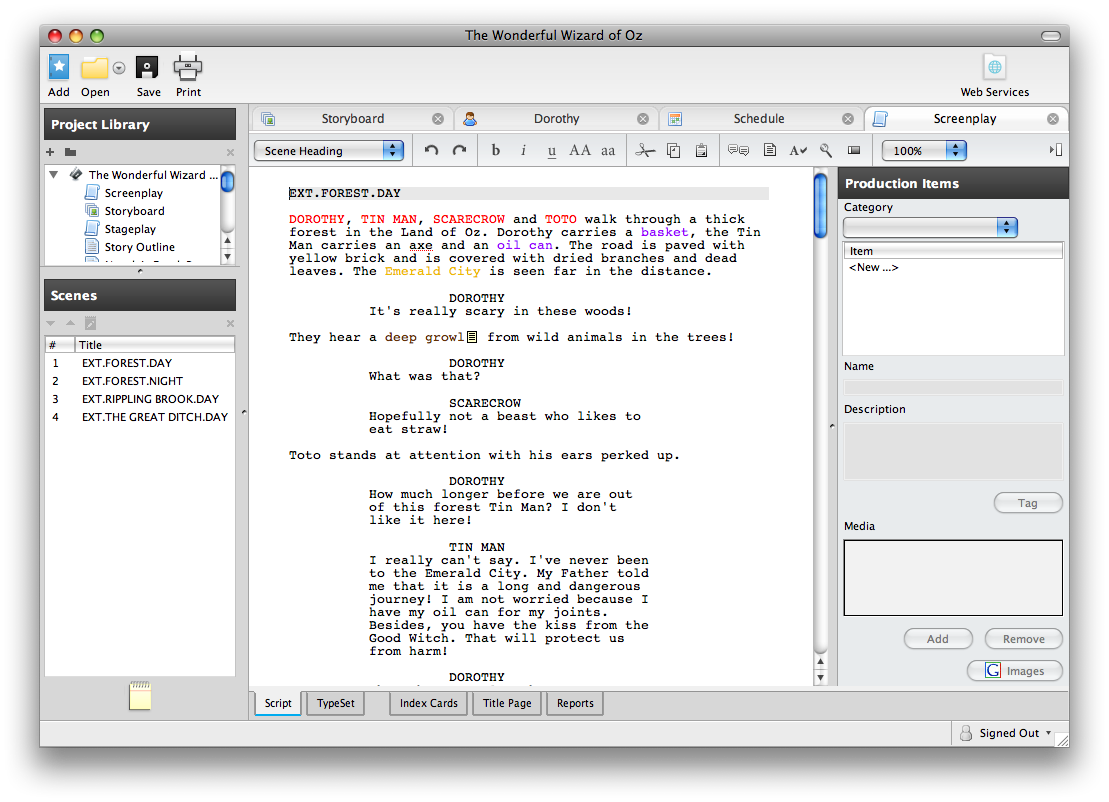Convert text to lowercase with aa
The width and height of the screenshot is (1109, 802).
click(608, 151)
